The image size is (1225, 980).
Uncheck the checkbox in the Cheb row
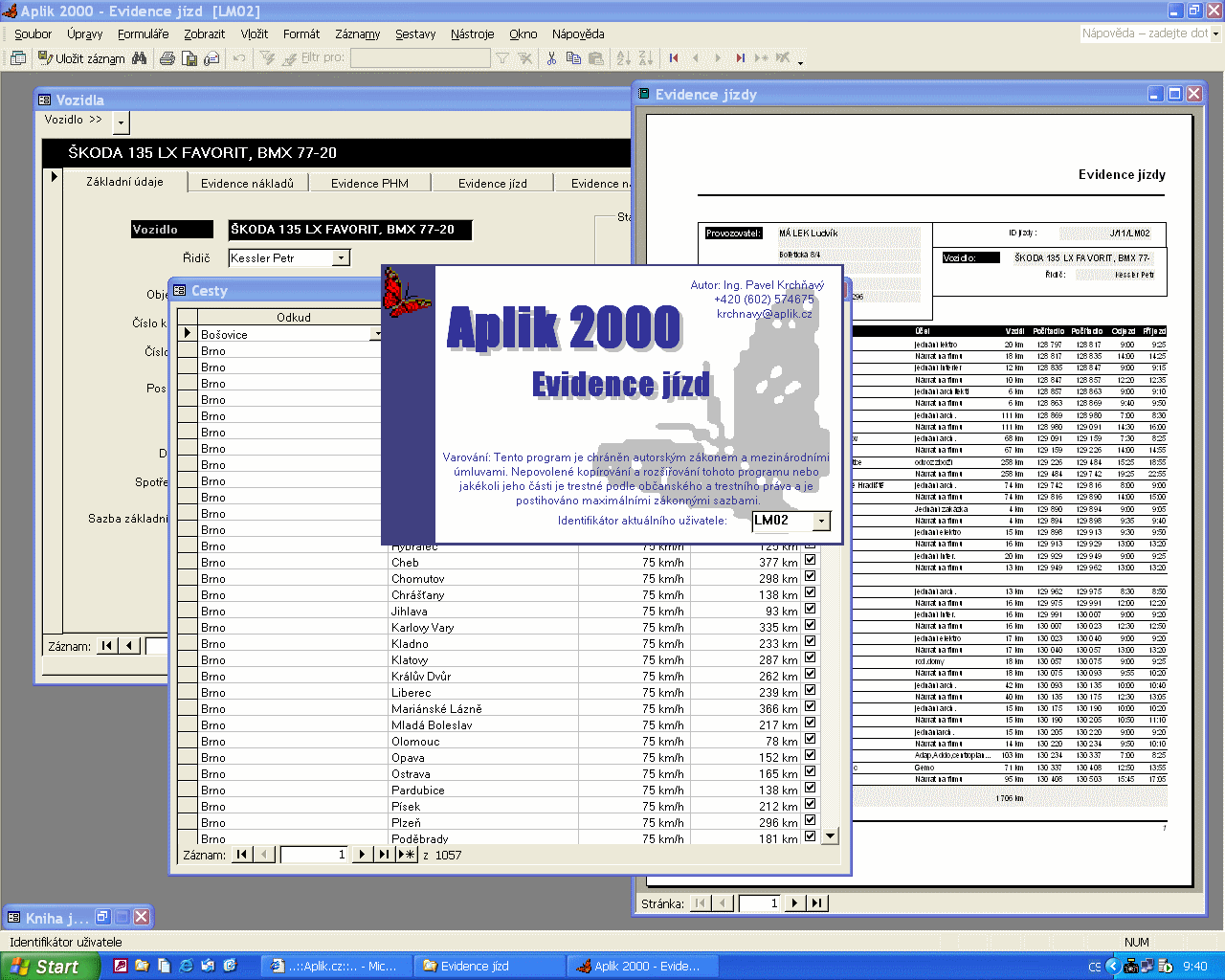(x=810, y=560)
